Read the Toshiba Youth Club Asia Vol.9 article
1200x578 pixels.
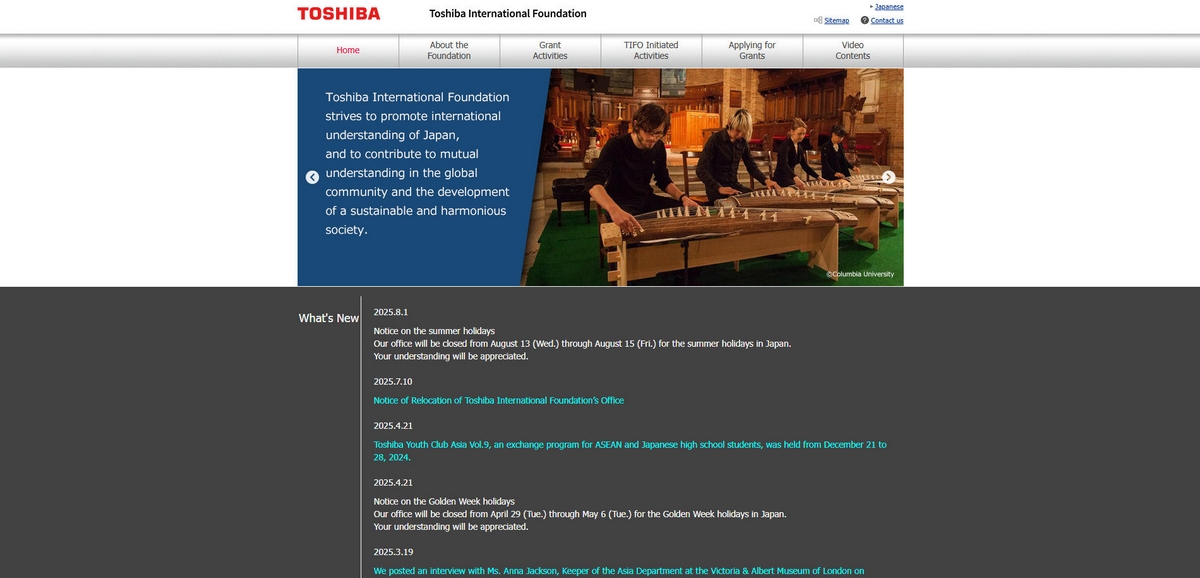point(630,445)
